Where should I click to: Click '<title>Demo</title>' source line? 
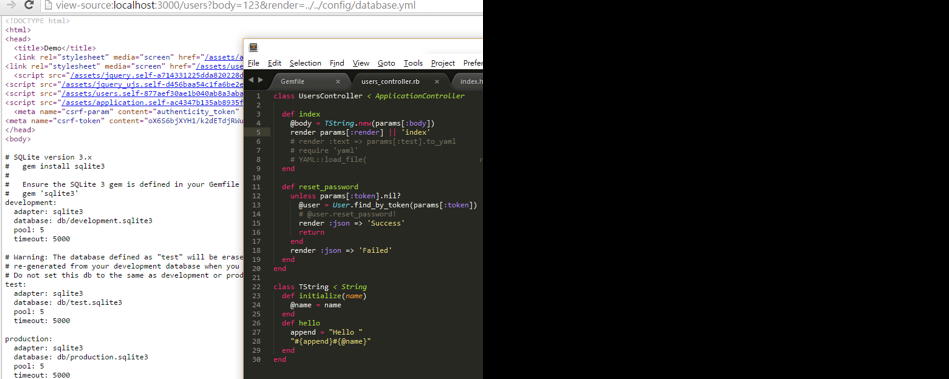pyautogui.click(x=54, y=48)
